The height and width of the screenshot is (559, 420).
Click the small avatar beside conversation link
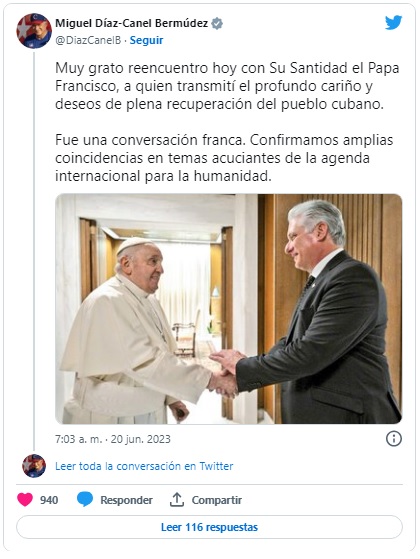34,466
